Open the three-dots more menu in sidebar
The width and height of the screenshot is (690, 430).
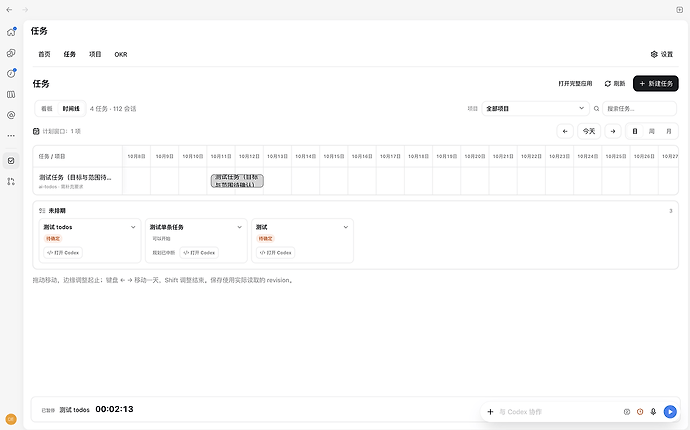(x=11, y=136)
